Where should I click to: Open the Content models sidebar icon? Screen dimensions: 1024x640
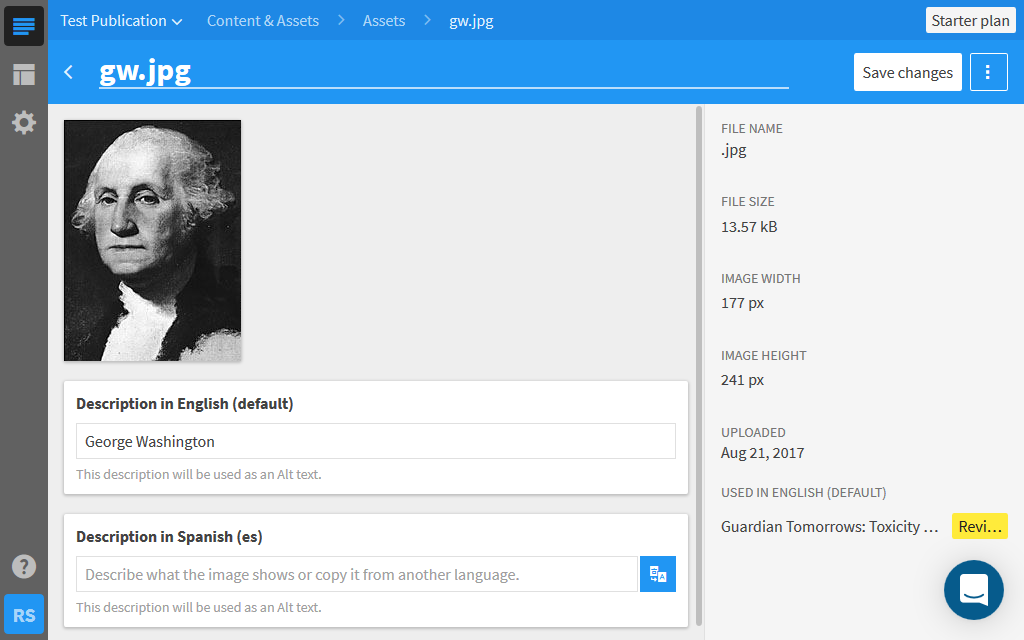[24, 74]
